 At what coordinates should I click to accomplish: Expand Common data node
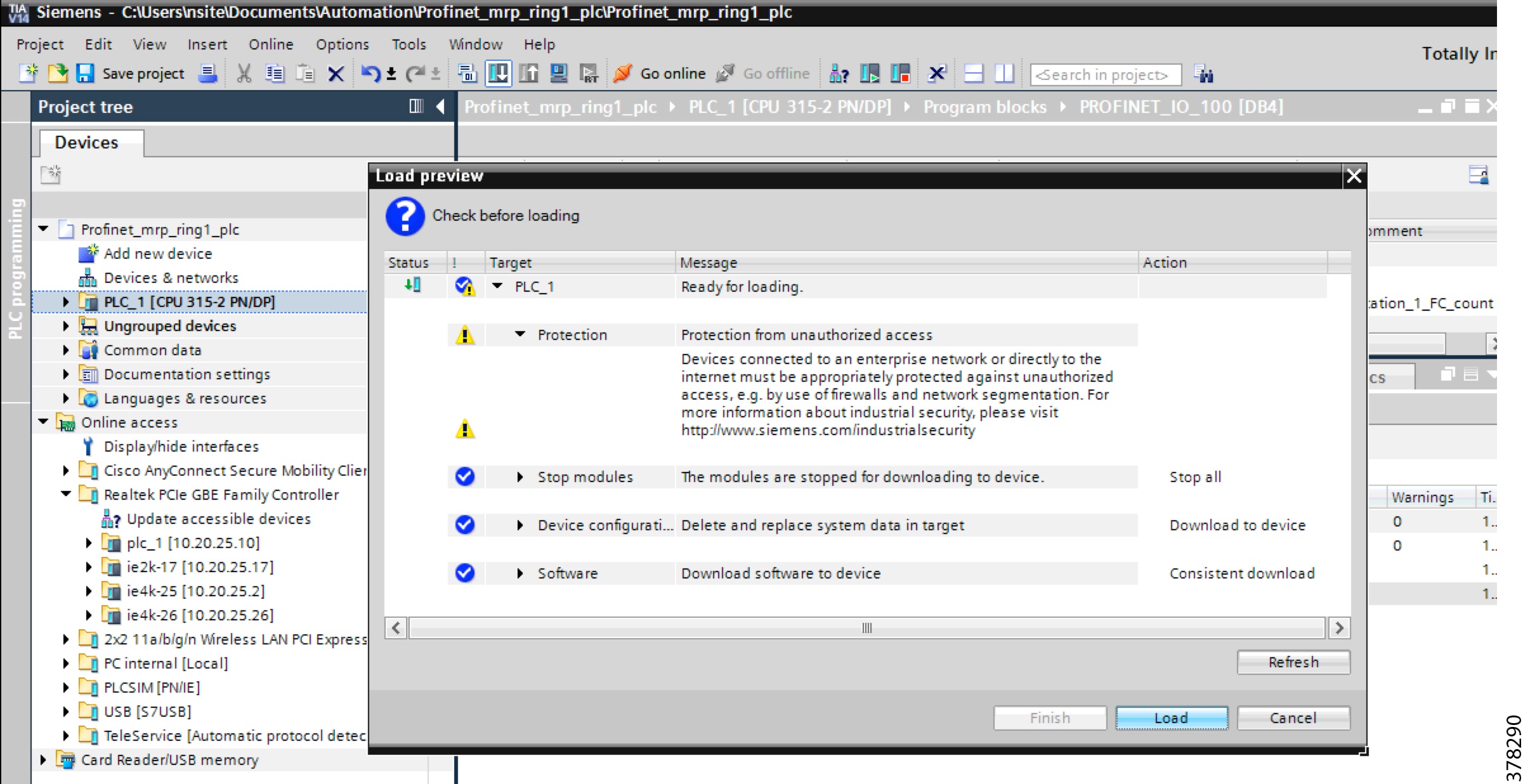(66, 350)
